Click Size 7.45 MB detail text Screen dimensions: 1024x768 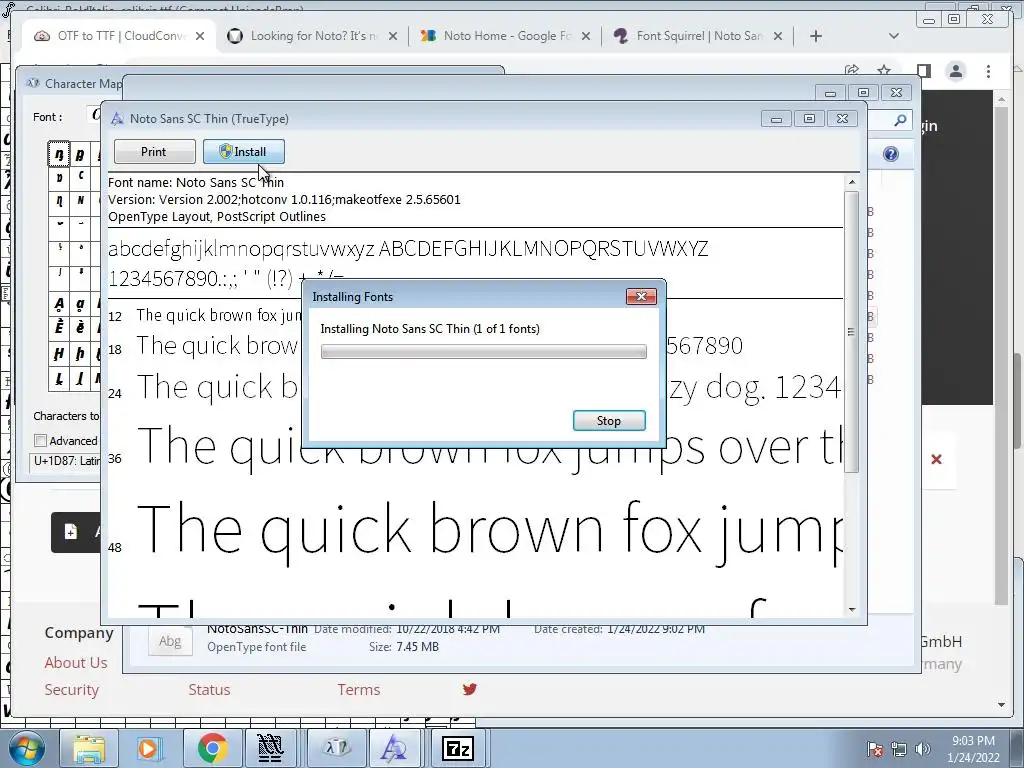pyautogui.click(x=404, y=647)
